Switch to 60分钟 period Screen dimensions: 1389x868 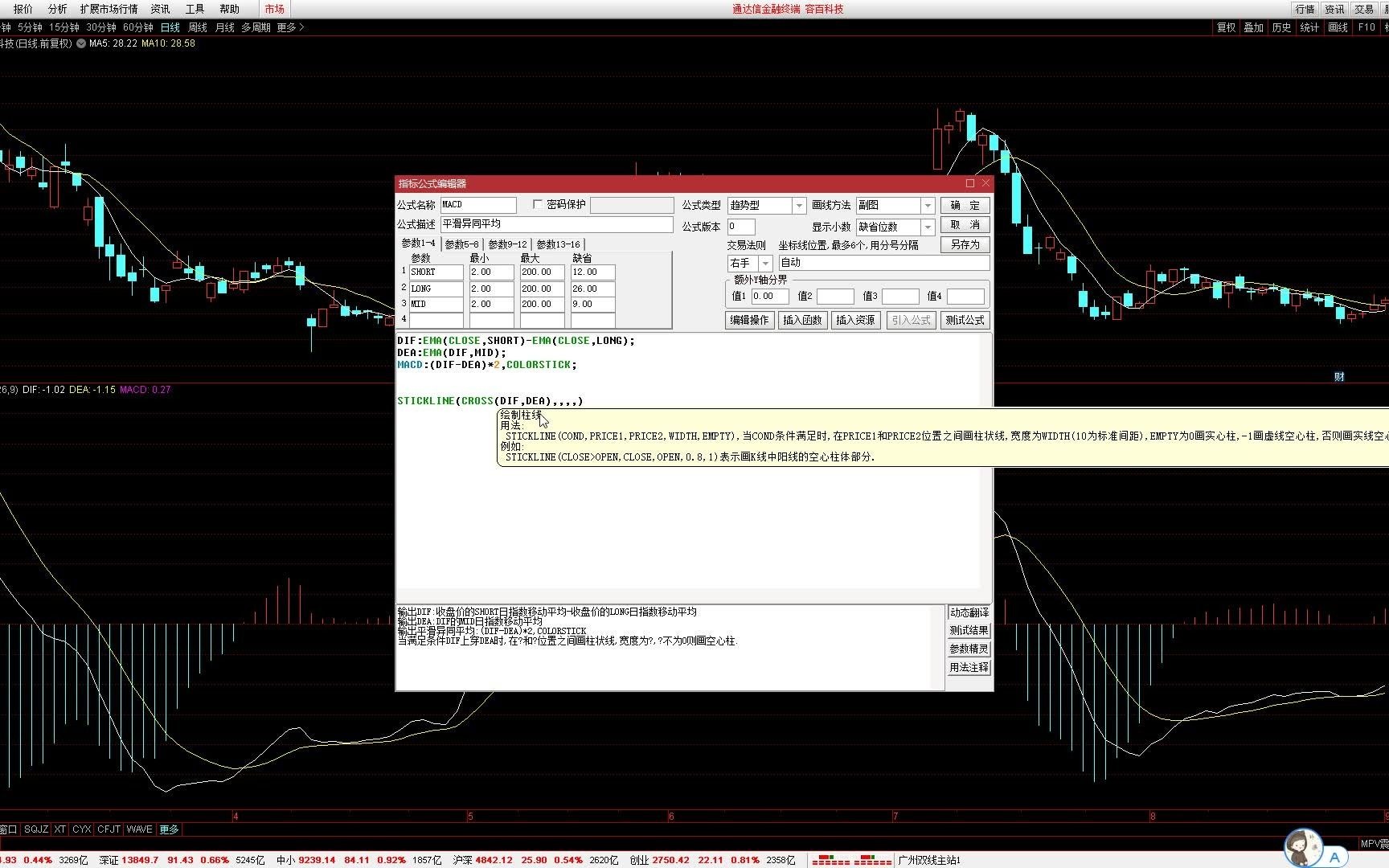coord(138,27)
